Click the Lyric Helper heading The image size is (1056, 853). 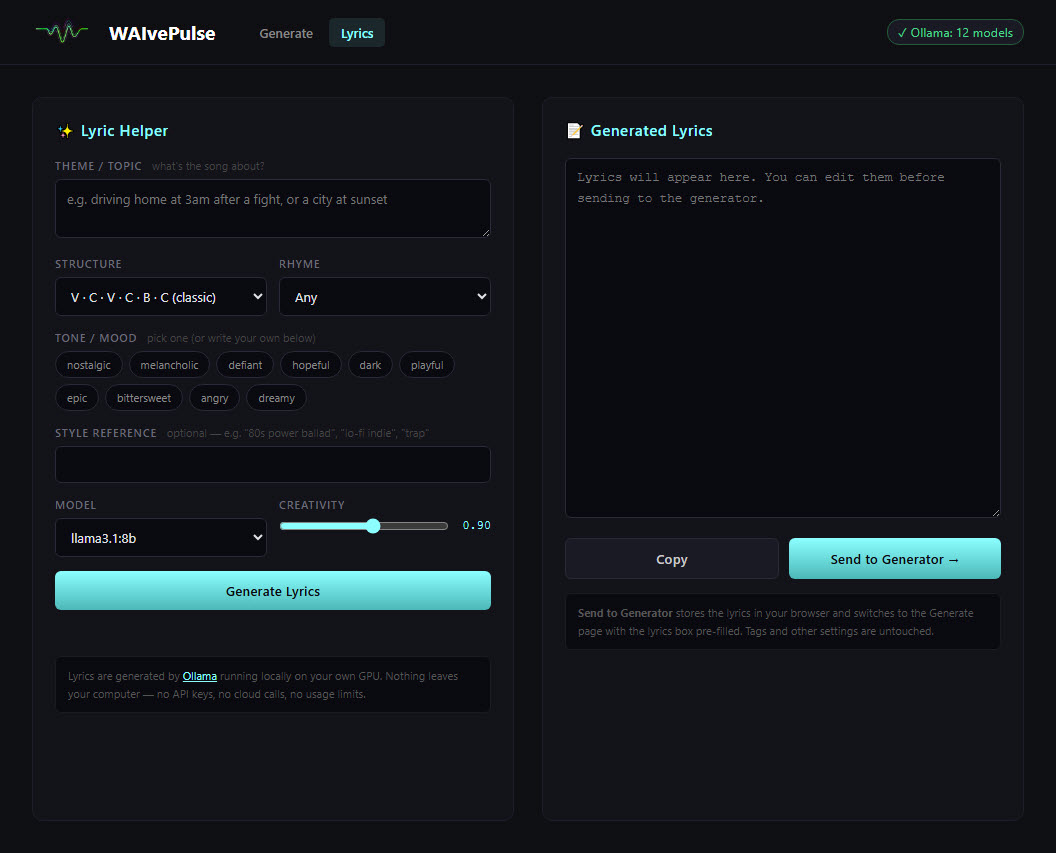click(124, 131)
